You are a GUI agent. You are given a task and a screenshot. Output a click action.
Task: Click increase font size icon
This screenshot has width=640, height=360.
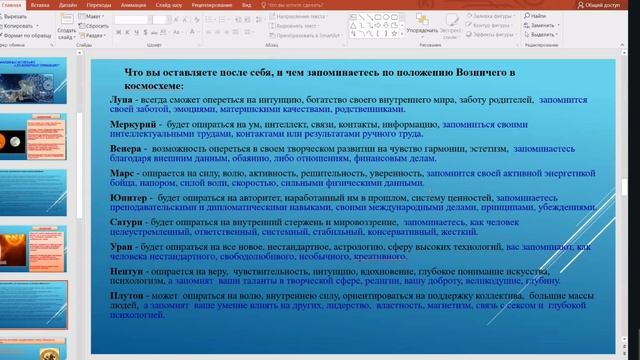point(176,20)
